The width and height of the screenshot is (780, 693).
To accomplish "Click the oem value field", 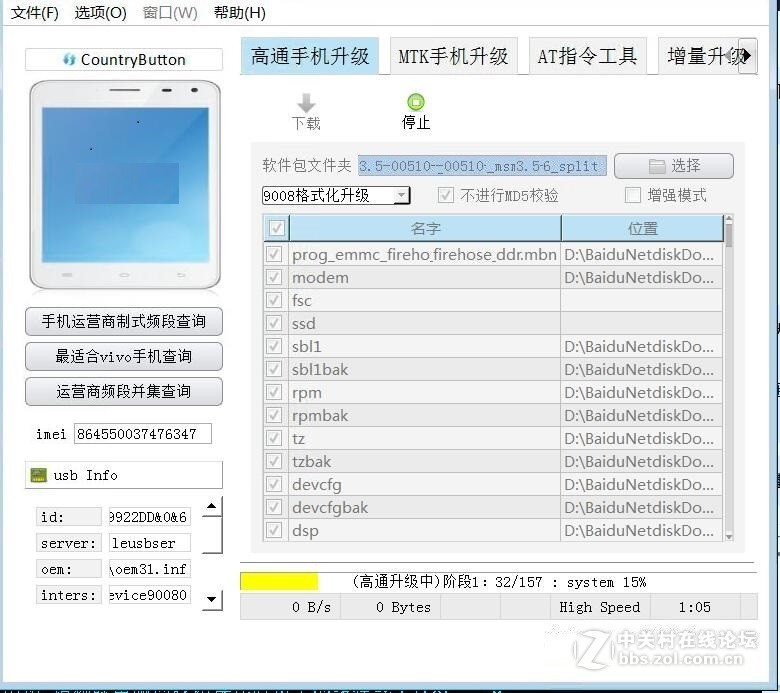I will [x=149, y=569].
